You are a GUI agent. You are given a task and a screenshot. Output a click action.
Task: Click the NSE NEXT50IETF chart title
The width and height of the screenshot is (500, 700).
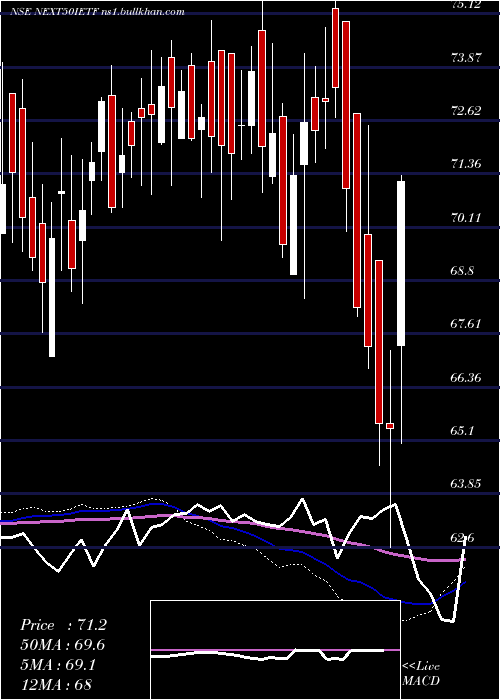tap(96, 12)
